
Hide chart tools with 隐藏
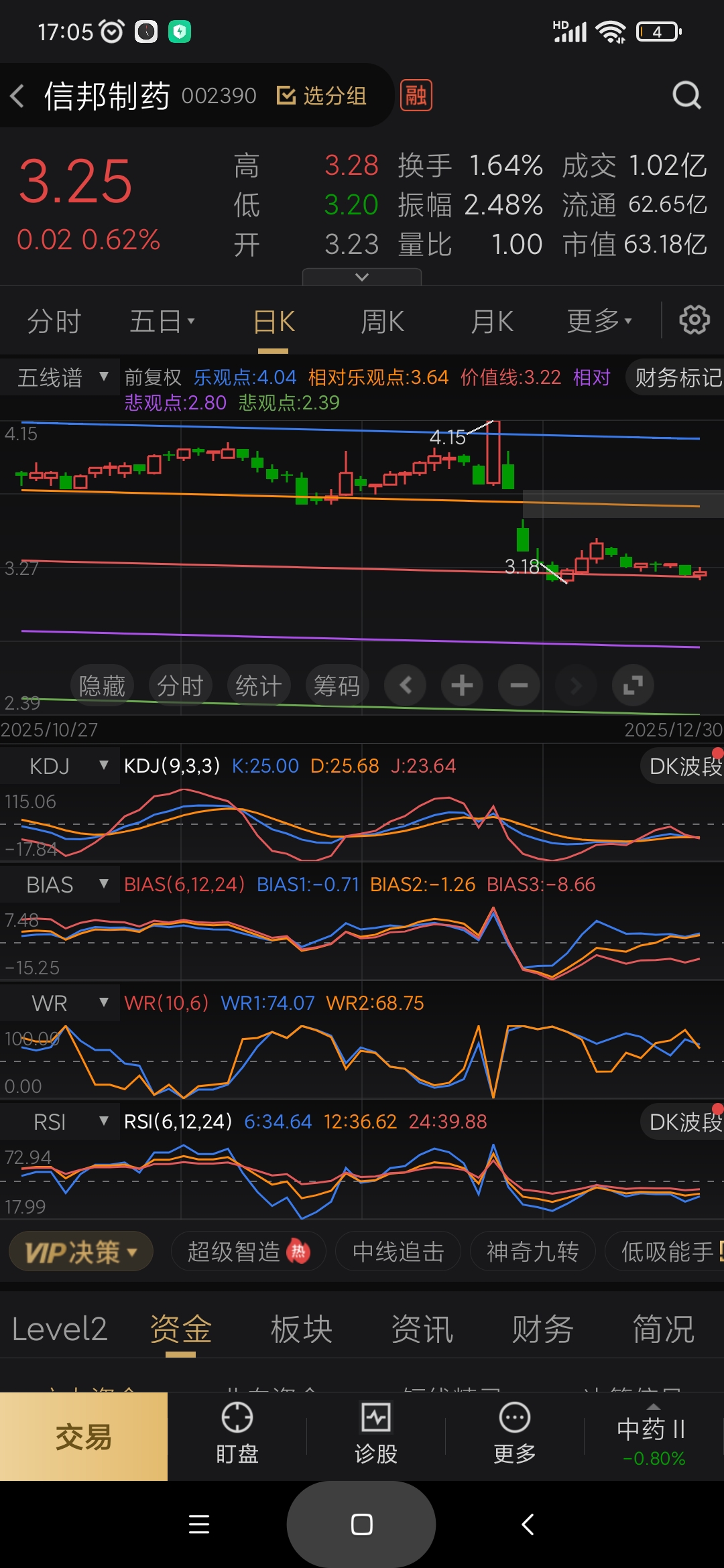(x=102, y=685)
